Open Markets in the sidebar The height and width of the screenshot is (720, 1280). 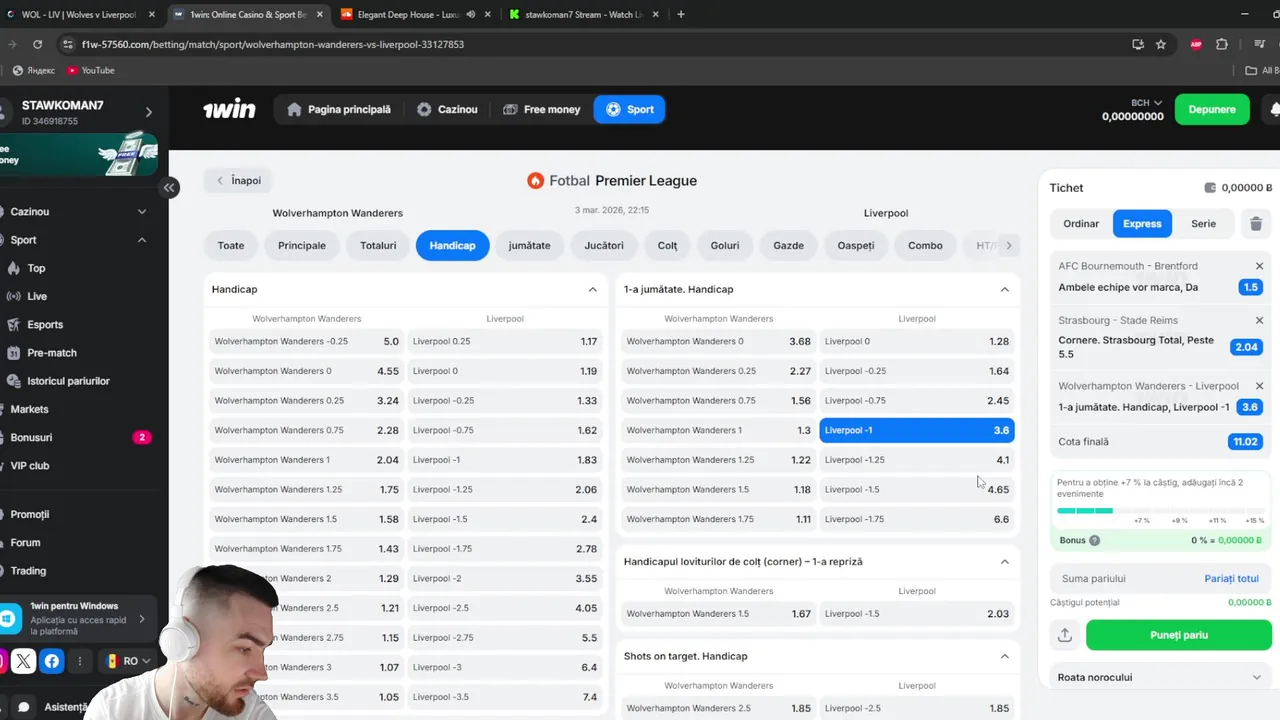pos(29,409)
